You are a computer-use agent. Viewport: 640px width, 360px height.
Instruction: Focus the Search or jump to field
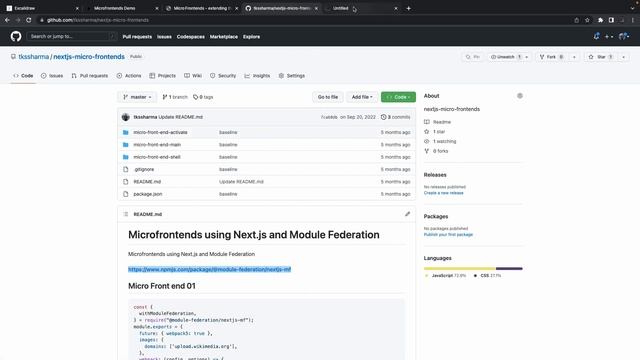[71, 36]
